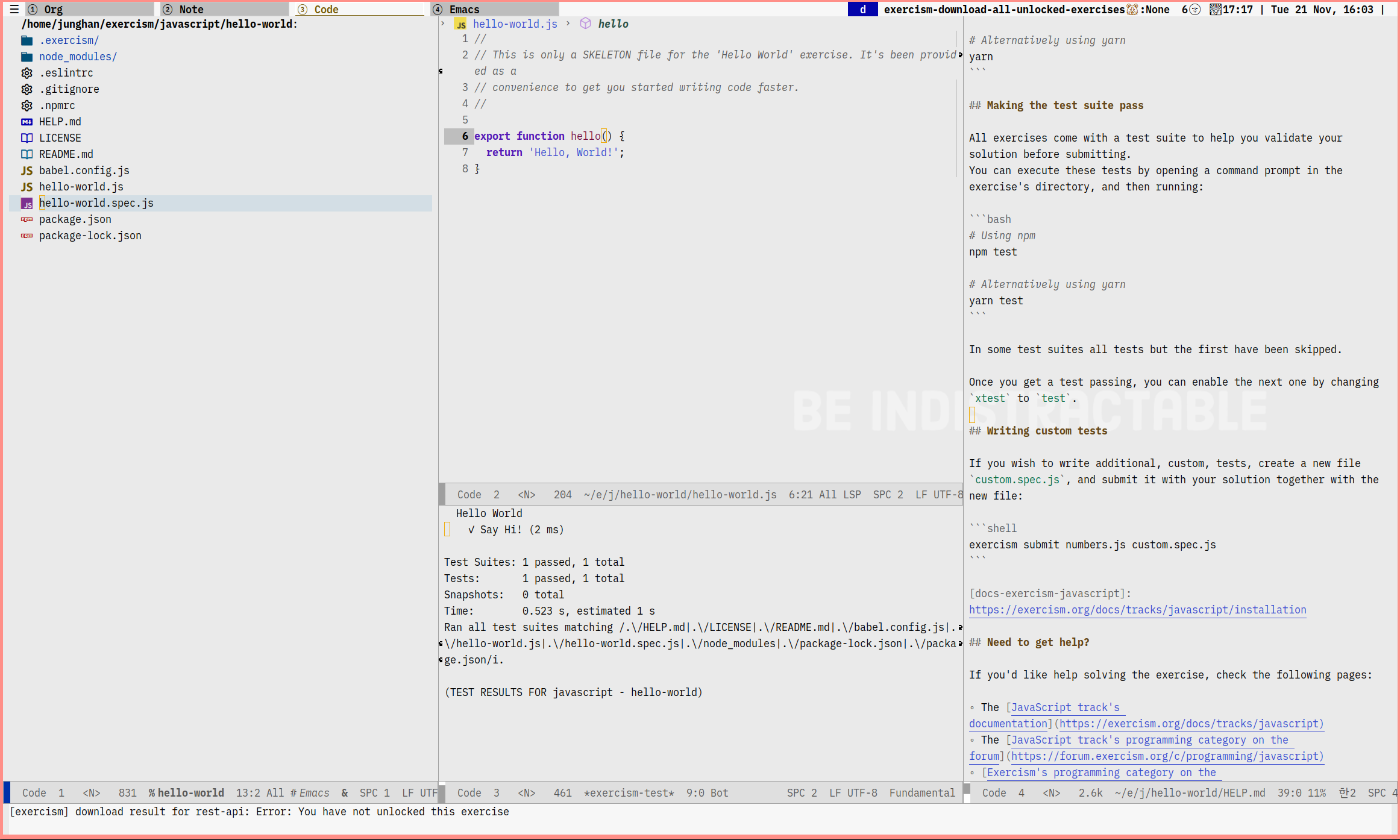Click the .gitignore gear icon
Screen dimensions: 1400x840
27,89
